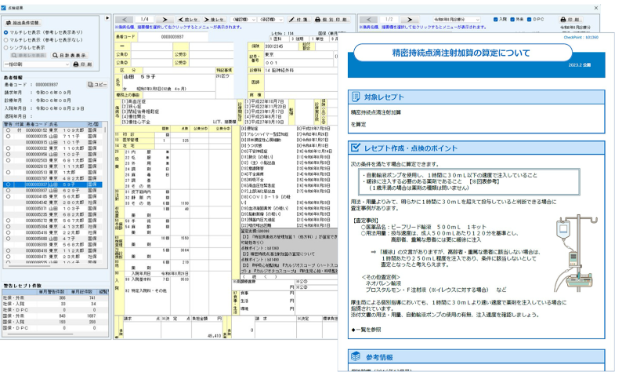Click the 後レセ next receipt button

pos(214,19)
